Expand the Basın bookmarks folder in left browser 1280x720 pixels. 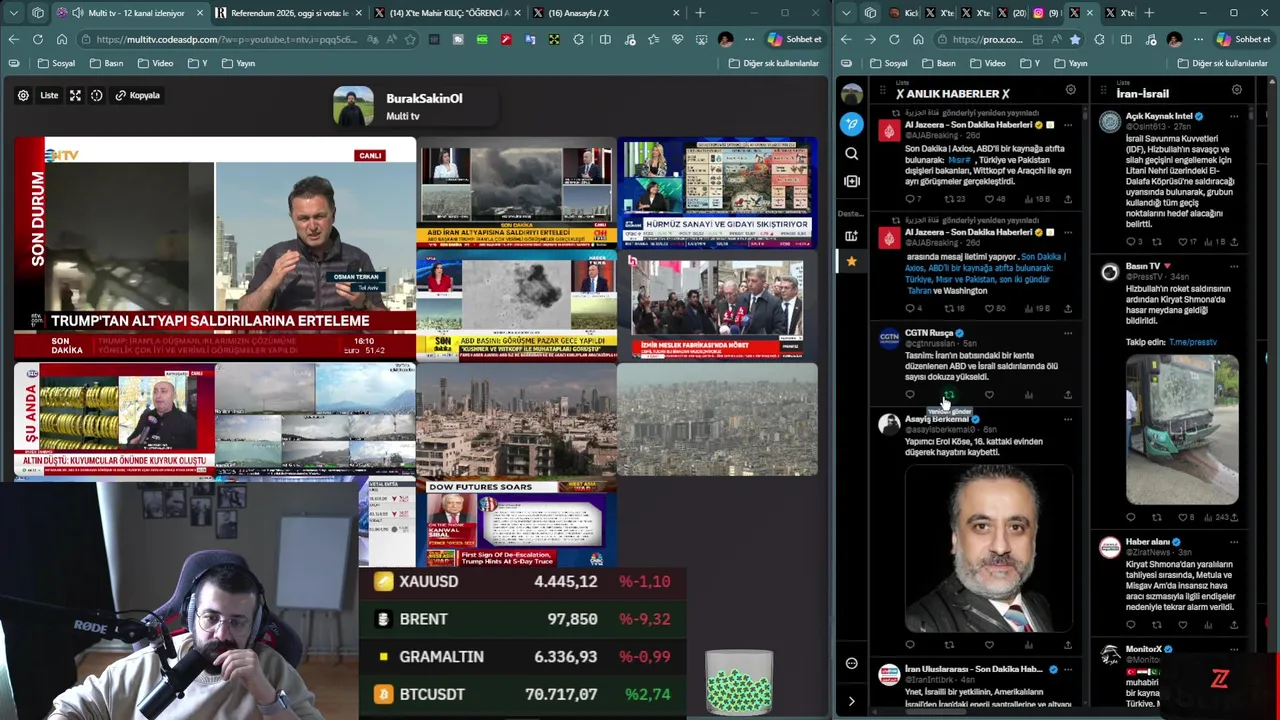107,63
